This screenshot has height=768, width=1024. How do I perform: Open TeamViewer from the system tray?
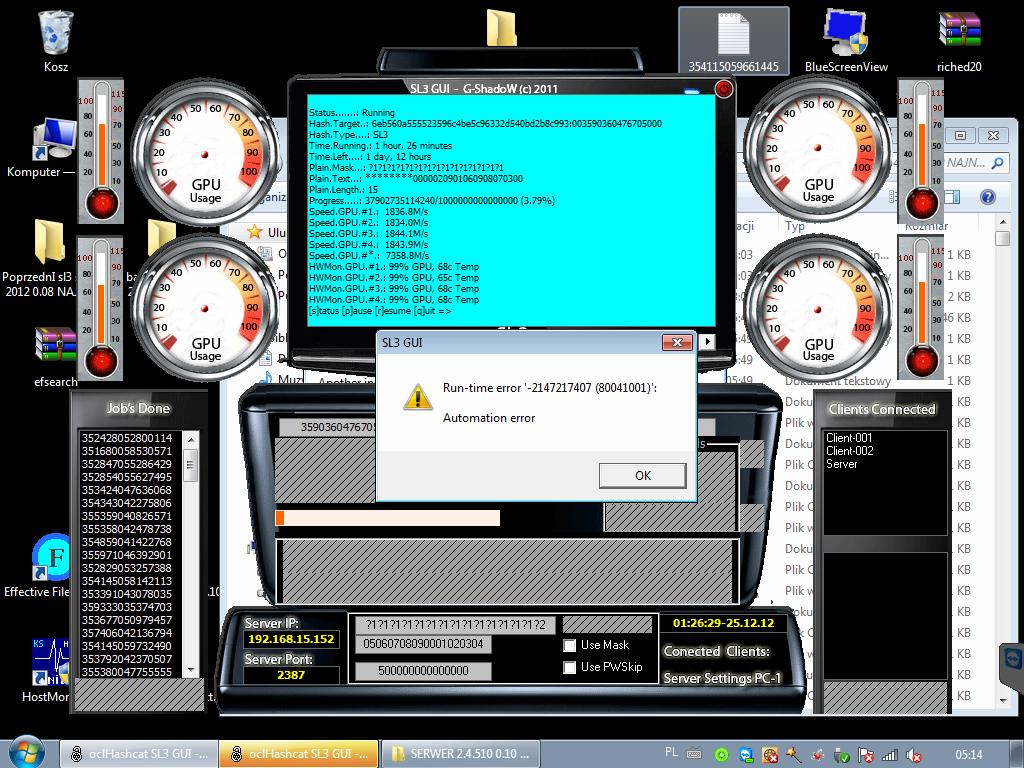[x=746, y=755]
